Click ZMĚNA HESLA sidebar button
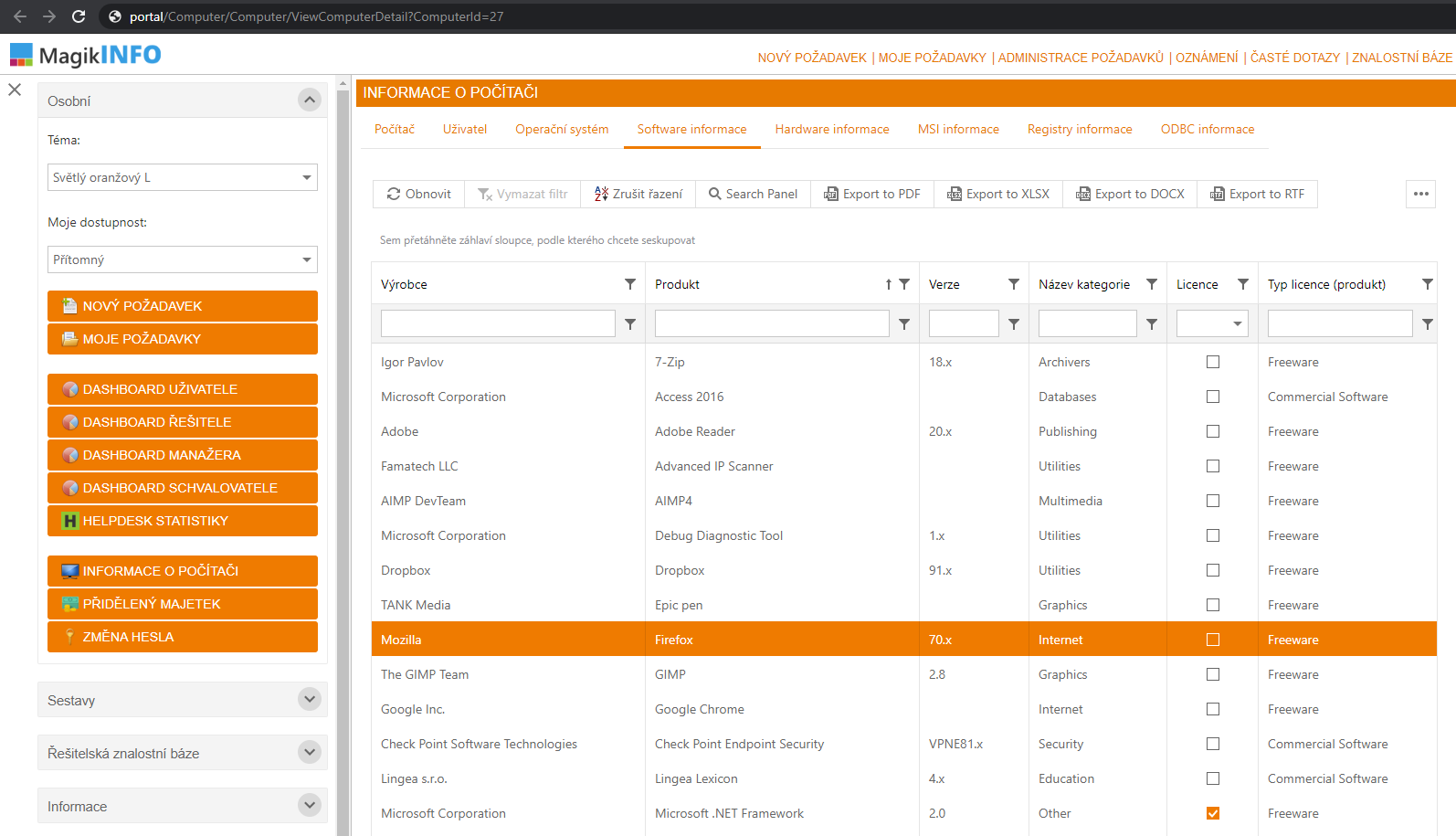Image resolution: width=1456 pixels, height=836 pixels. coord(183,637)
